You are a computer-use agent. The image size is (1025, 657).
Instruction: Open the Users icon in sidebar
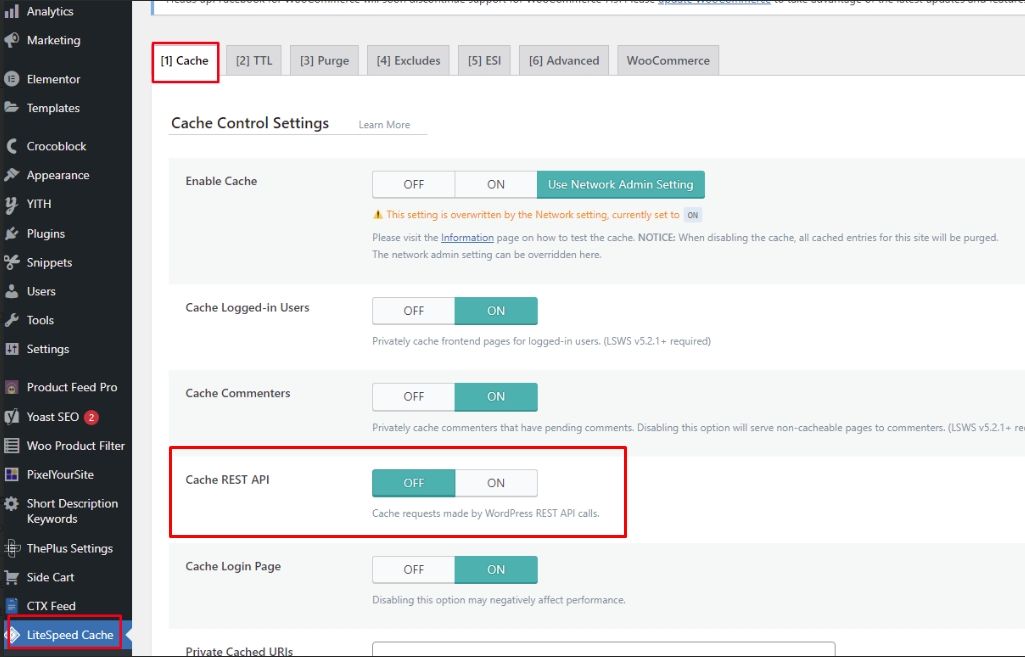coord(11,292)
